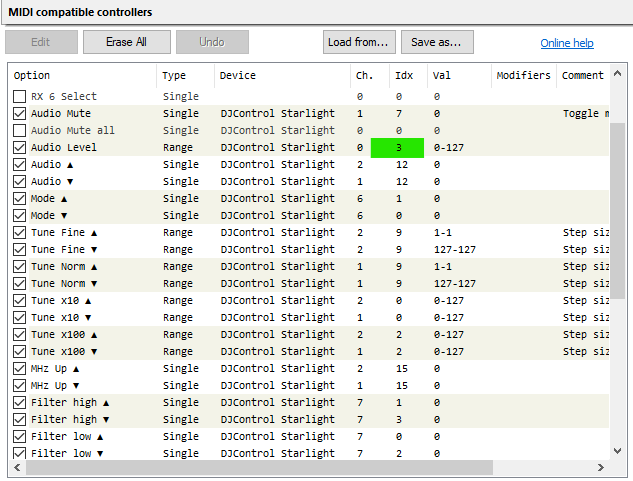The image size is (633, 481).
Task: Sort by the Idx column header
Action: coord(408,76)
